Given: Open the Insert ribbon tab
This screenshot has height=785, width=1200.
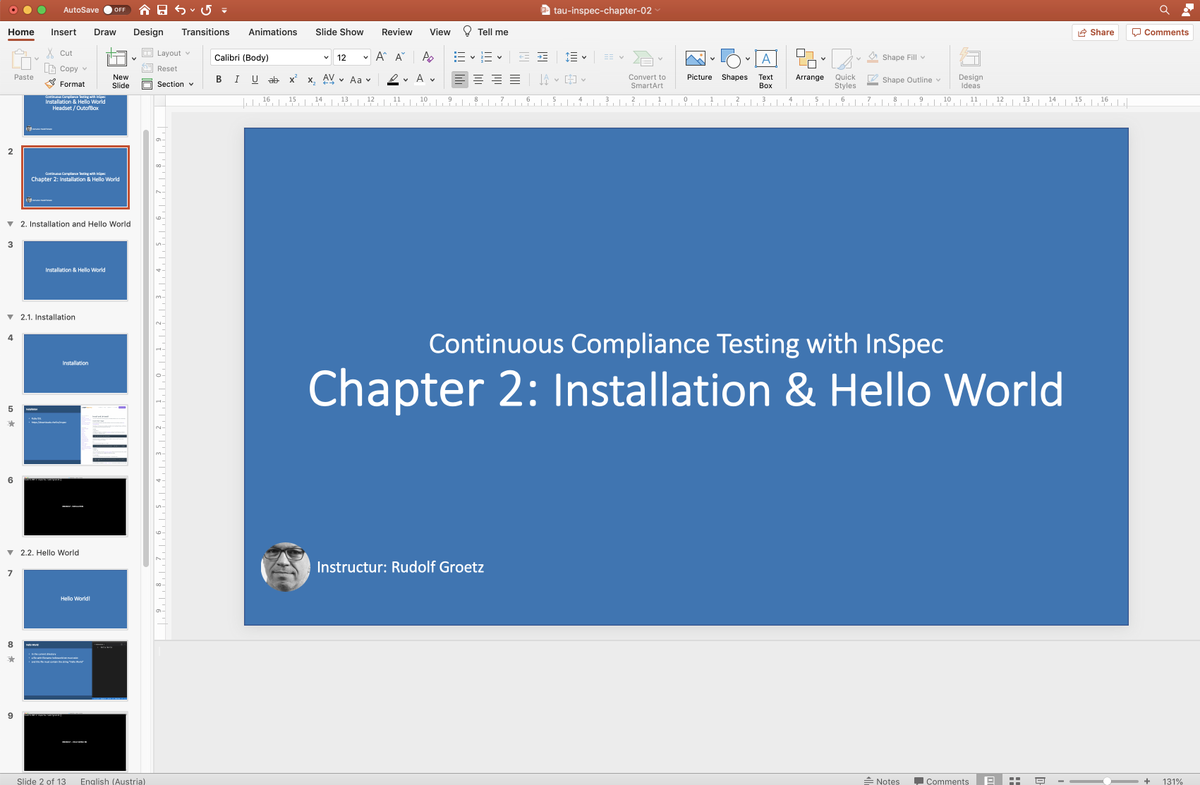Looking at the screenshot, I should (64, 32).
